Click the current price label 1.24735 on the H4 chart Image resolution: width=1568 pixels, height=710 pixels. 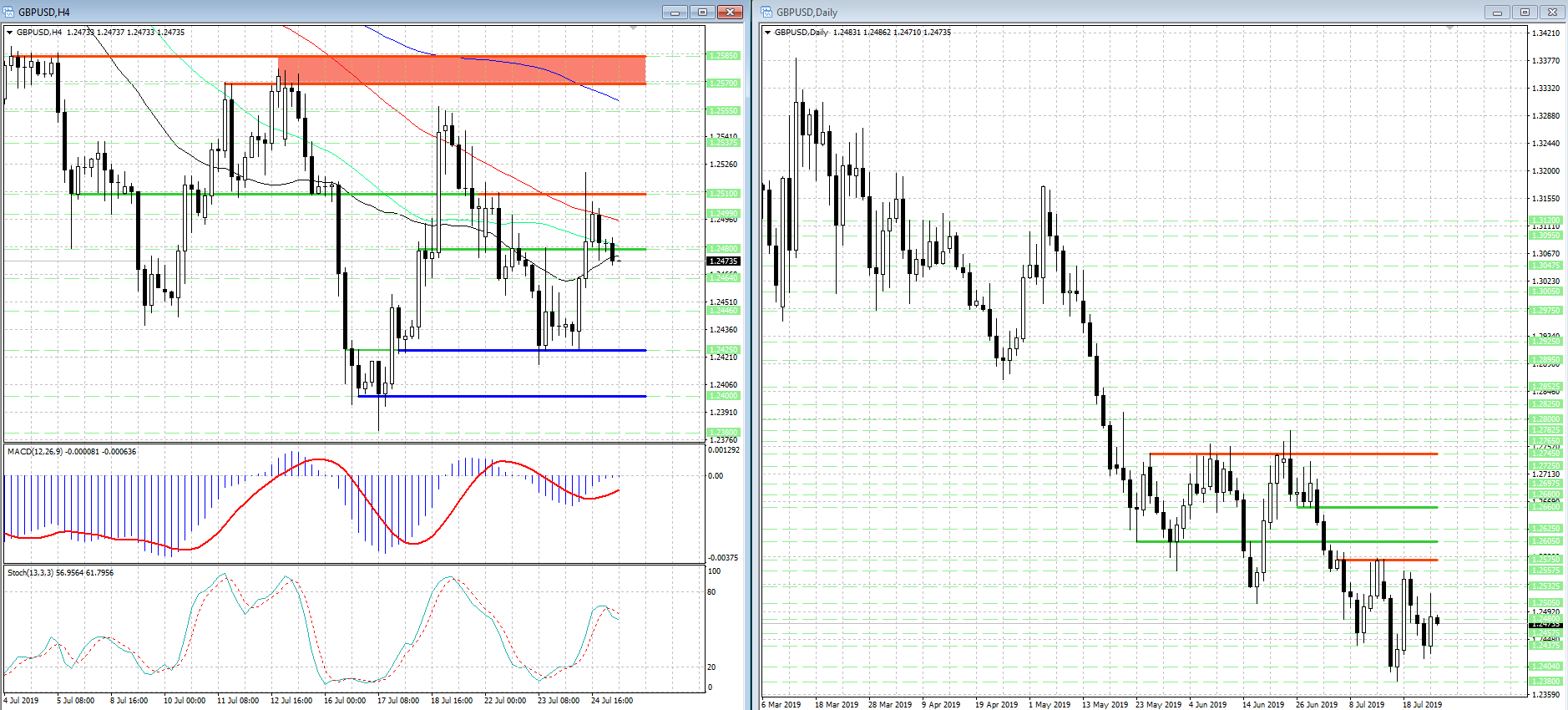tap(723, 261)
